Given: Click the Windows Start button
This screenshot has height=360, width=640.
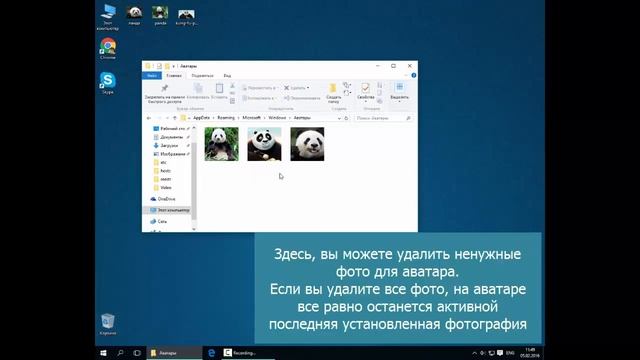Looking at the screenshot, I should pos(103,353).
